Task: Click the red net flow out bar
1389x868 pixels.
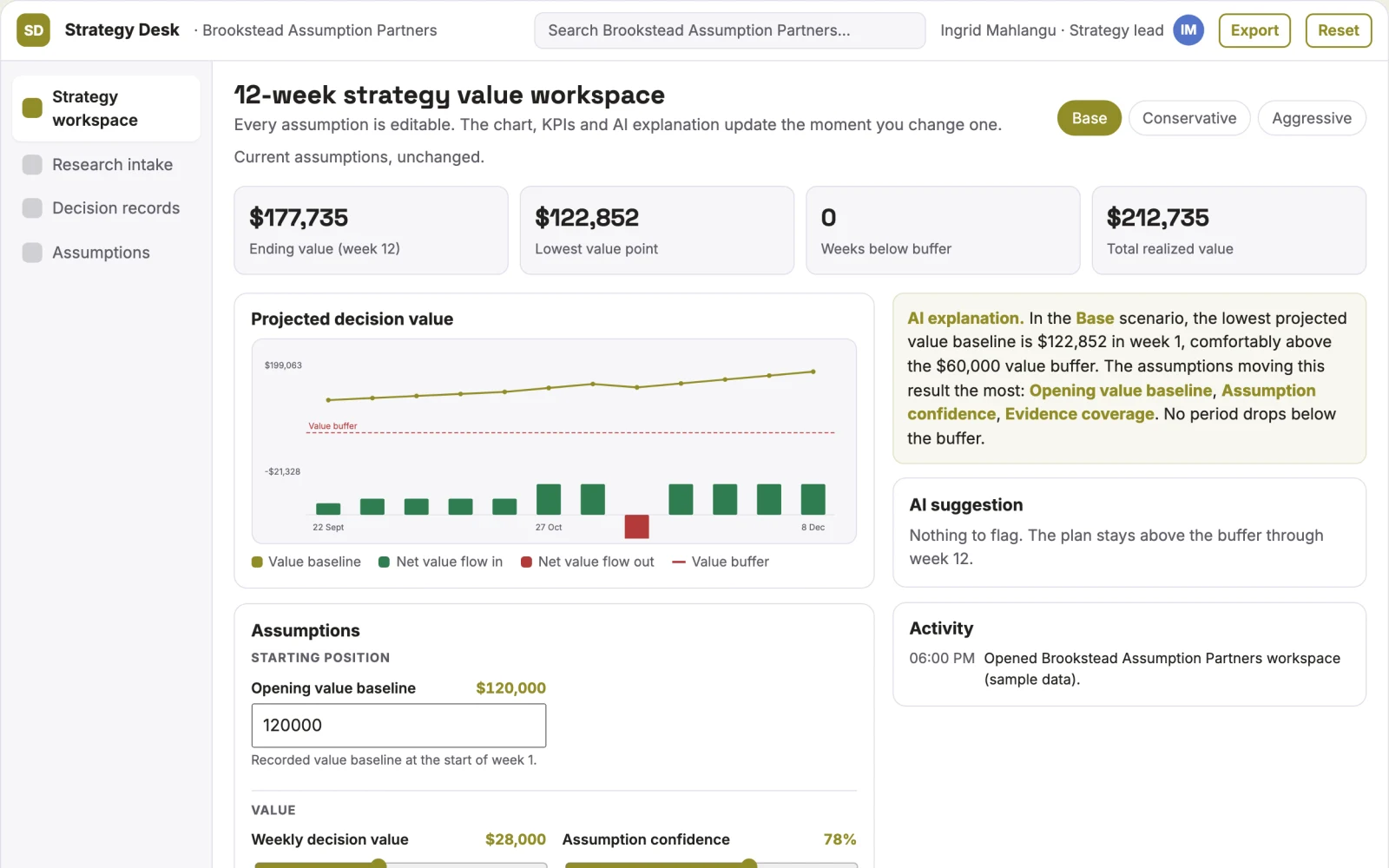Action: click(x=636, y=526)
